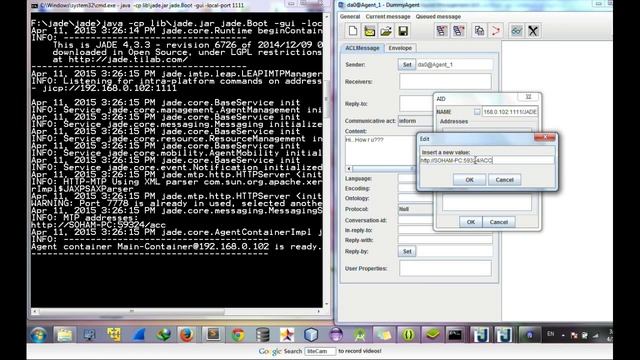
Task: Click the send message envelope icon
Action: 370,31
